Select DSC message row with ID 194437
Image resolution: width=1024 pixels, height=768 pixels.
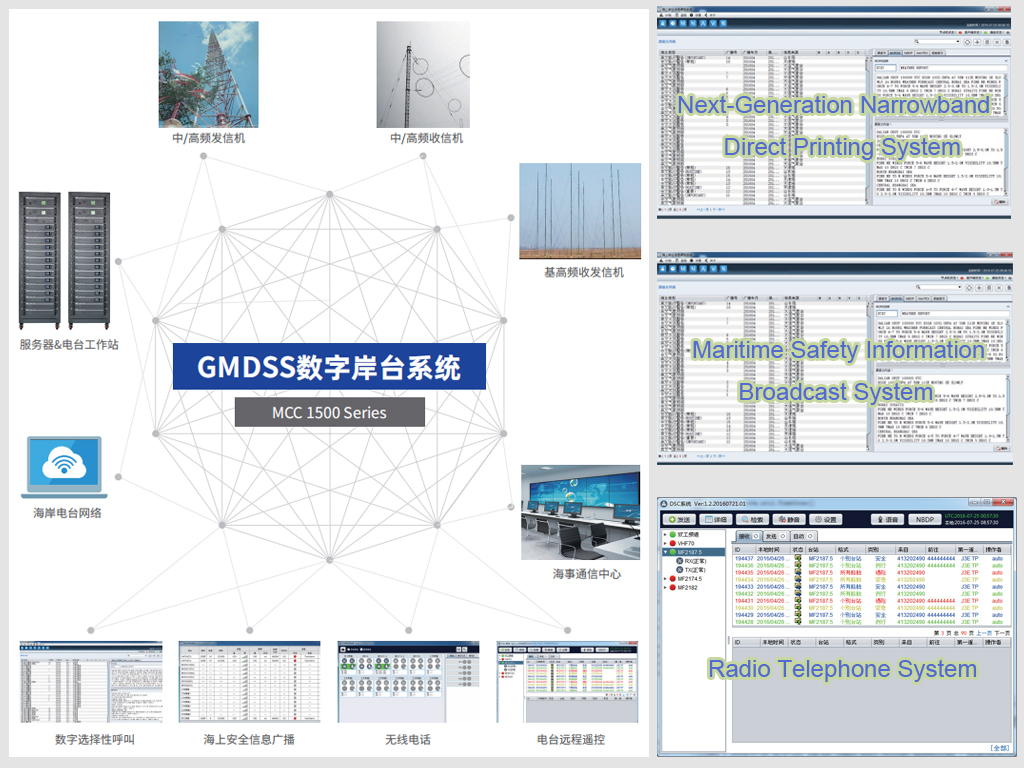[x=869, y=559]
